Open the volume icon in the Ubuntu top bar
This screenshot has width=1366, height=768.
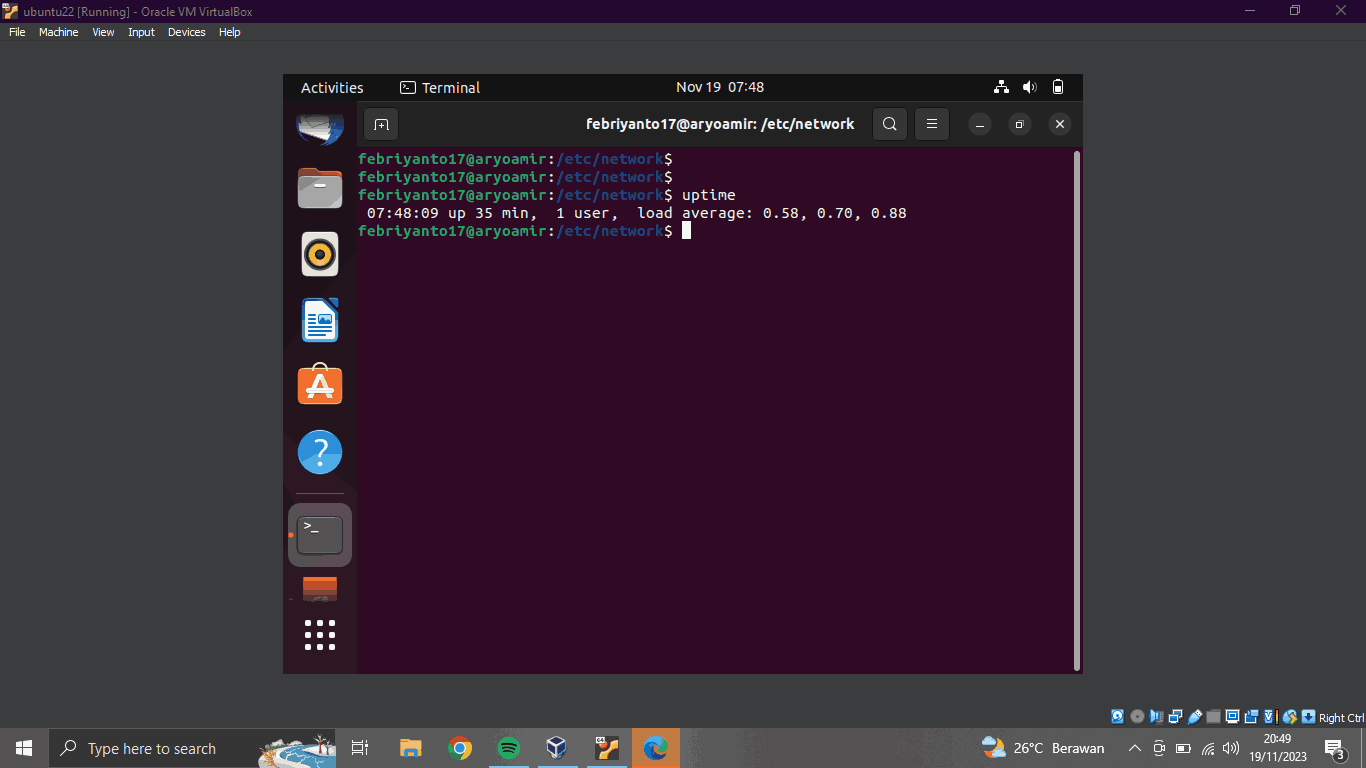tap(1030, 87)
